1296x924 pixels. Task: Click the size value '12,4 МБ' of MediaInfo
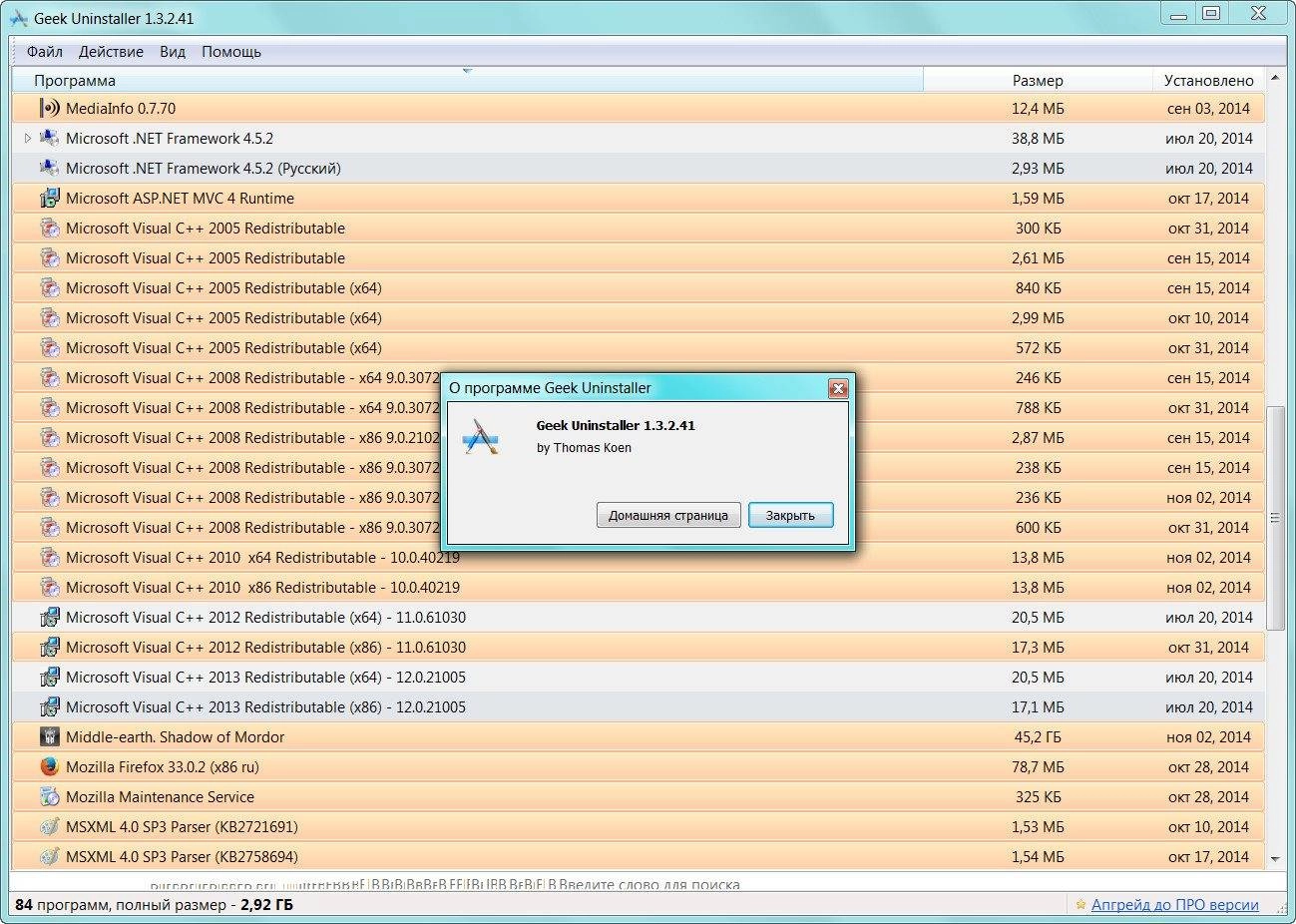pyautogui.click(x=1038, y=108)
